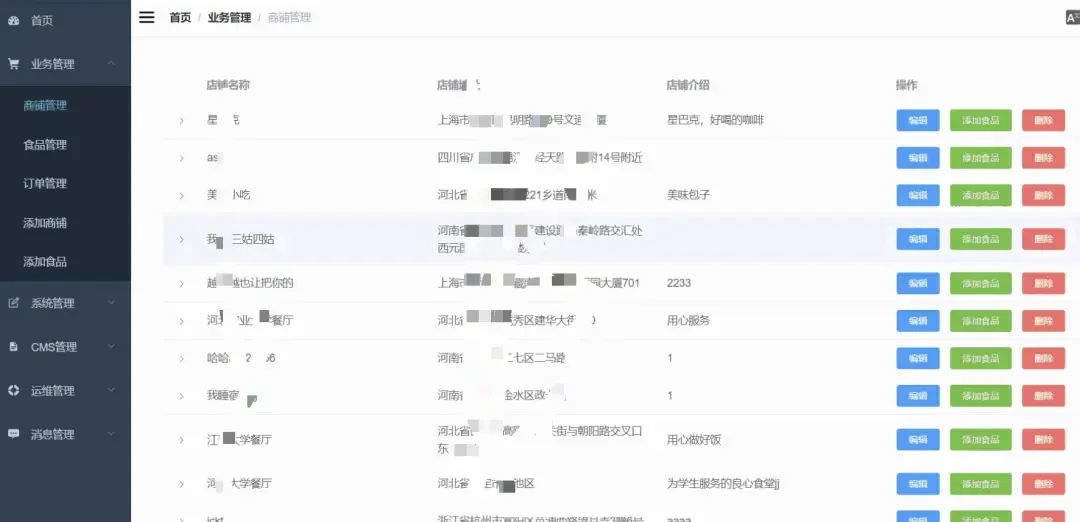
Task: Click the icon beside 运维管理
Action: [13, 390]
